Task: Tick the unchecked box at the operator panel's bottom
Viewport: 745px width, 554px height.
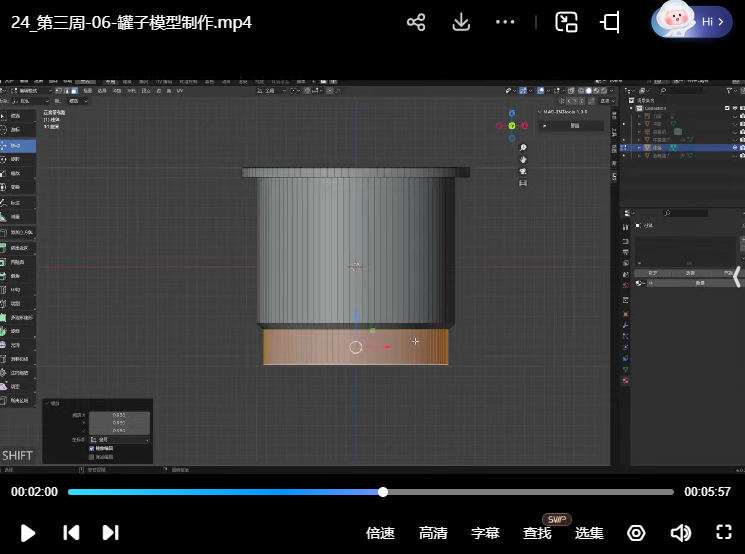Action: 92,457
